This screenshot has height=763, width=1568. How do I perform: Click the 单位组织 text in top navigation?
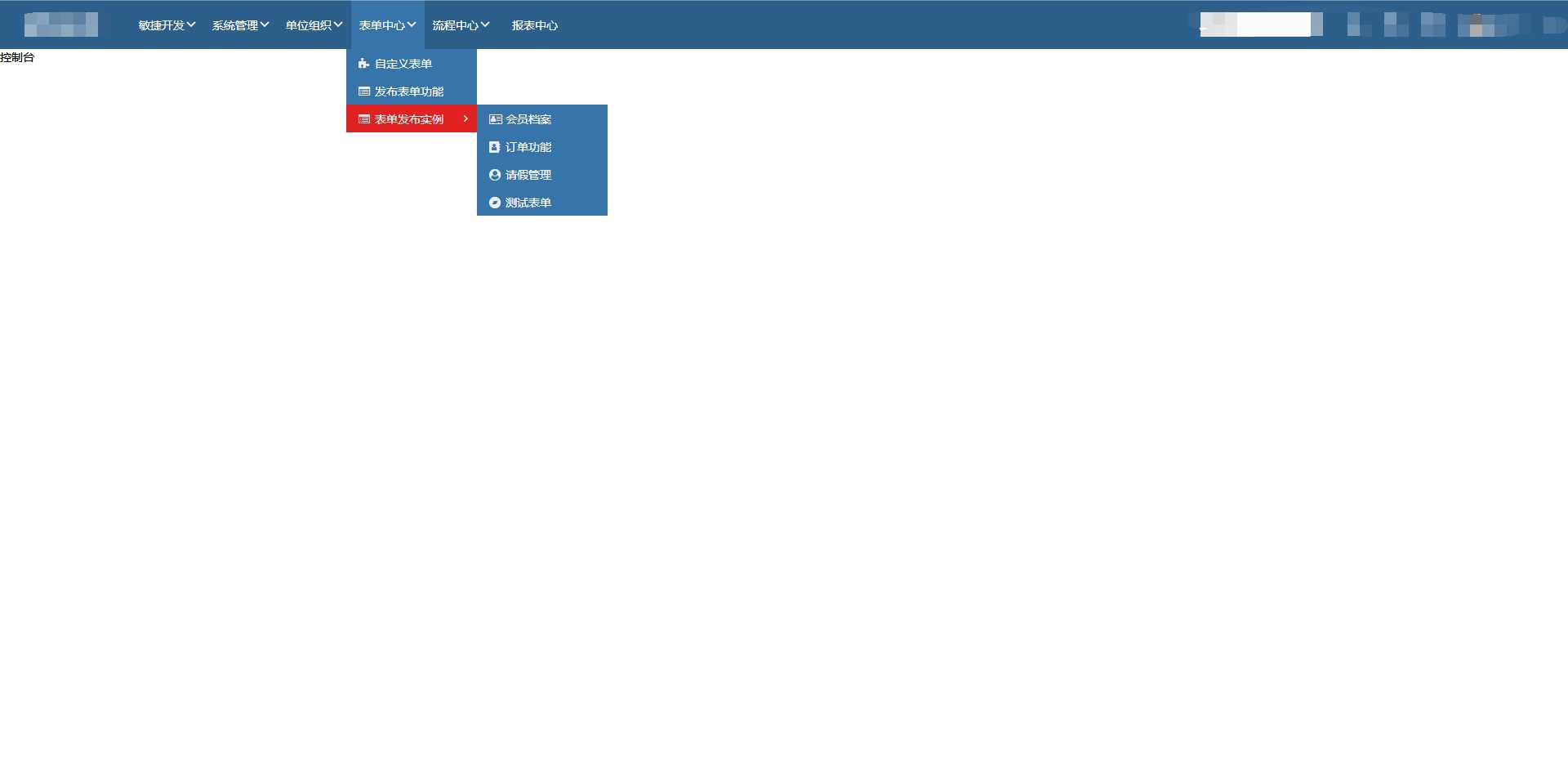coord(308,25)
